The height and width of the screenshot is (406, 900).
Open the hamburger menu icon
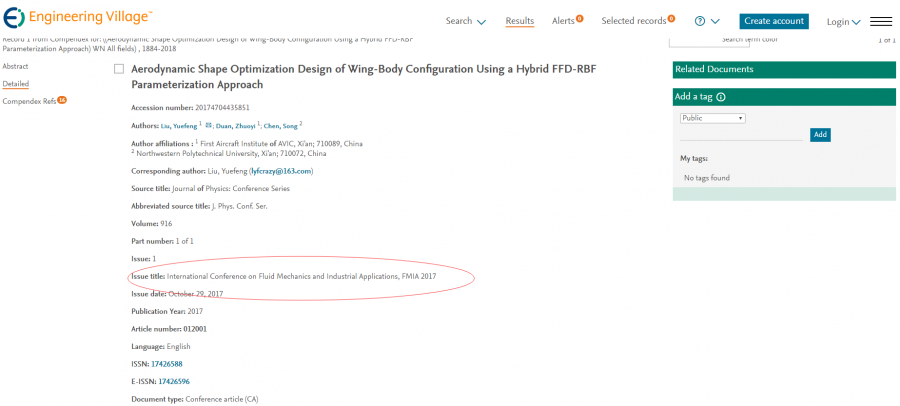click(x=881, y=21)
